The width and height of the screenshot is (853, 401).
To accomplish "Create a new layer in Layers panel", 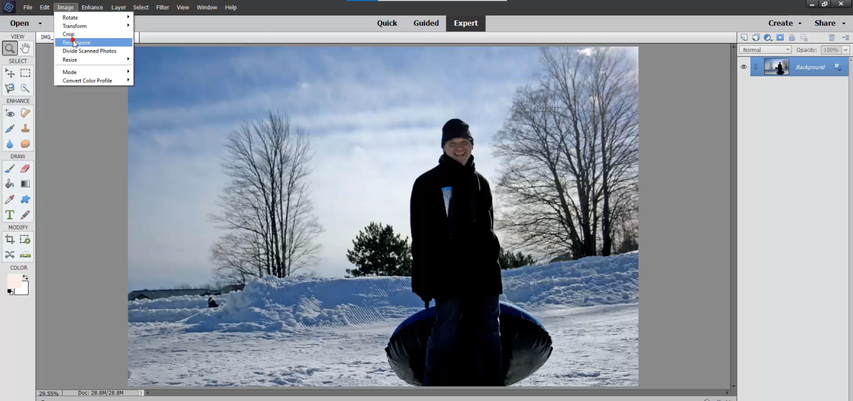I will [744, 38].
